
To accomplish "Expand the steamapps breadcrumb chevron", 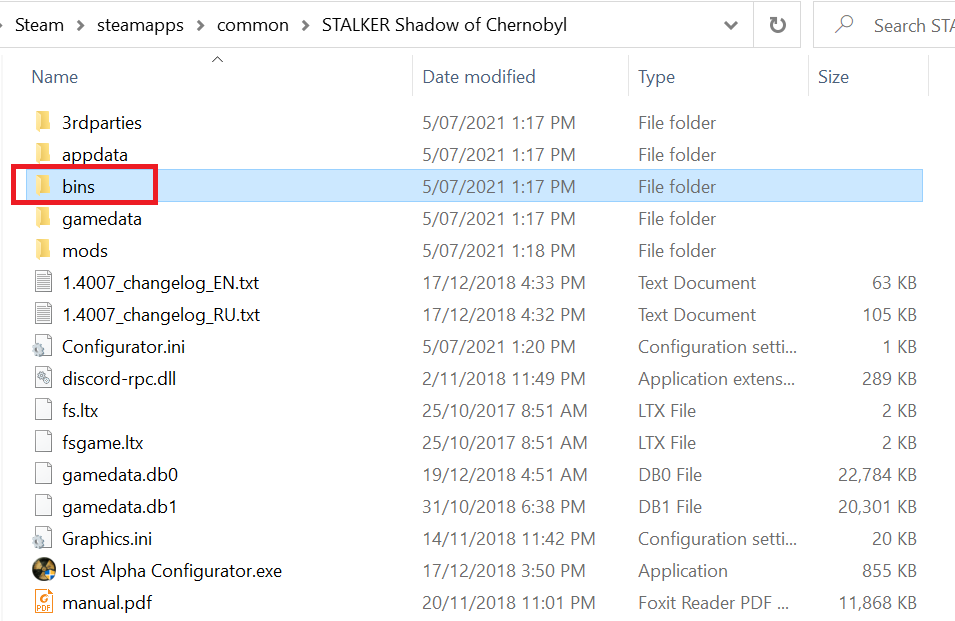I will (x=200, y=25).
